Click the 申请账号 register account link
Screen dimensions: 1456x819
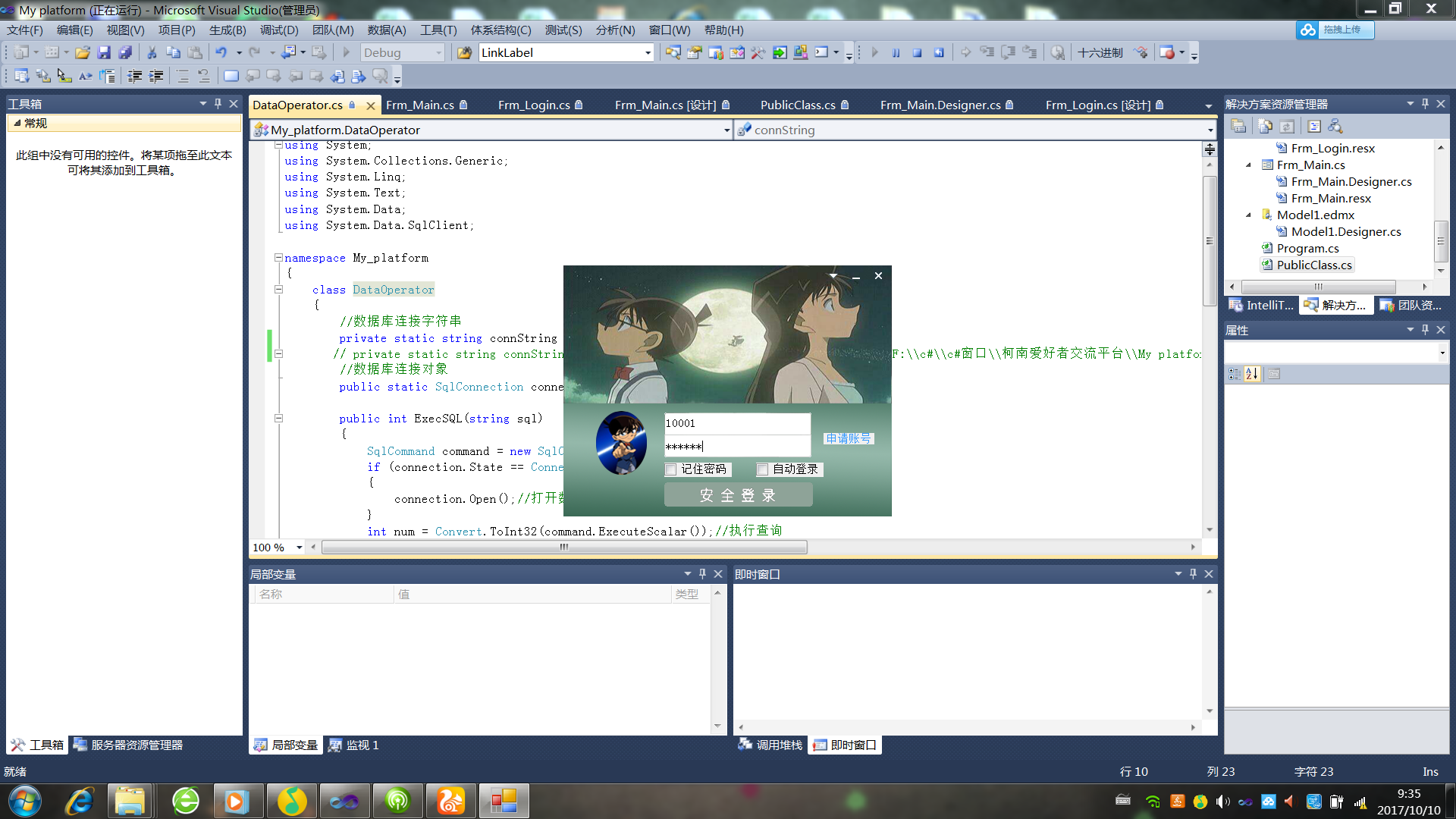click(848, 438)
